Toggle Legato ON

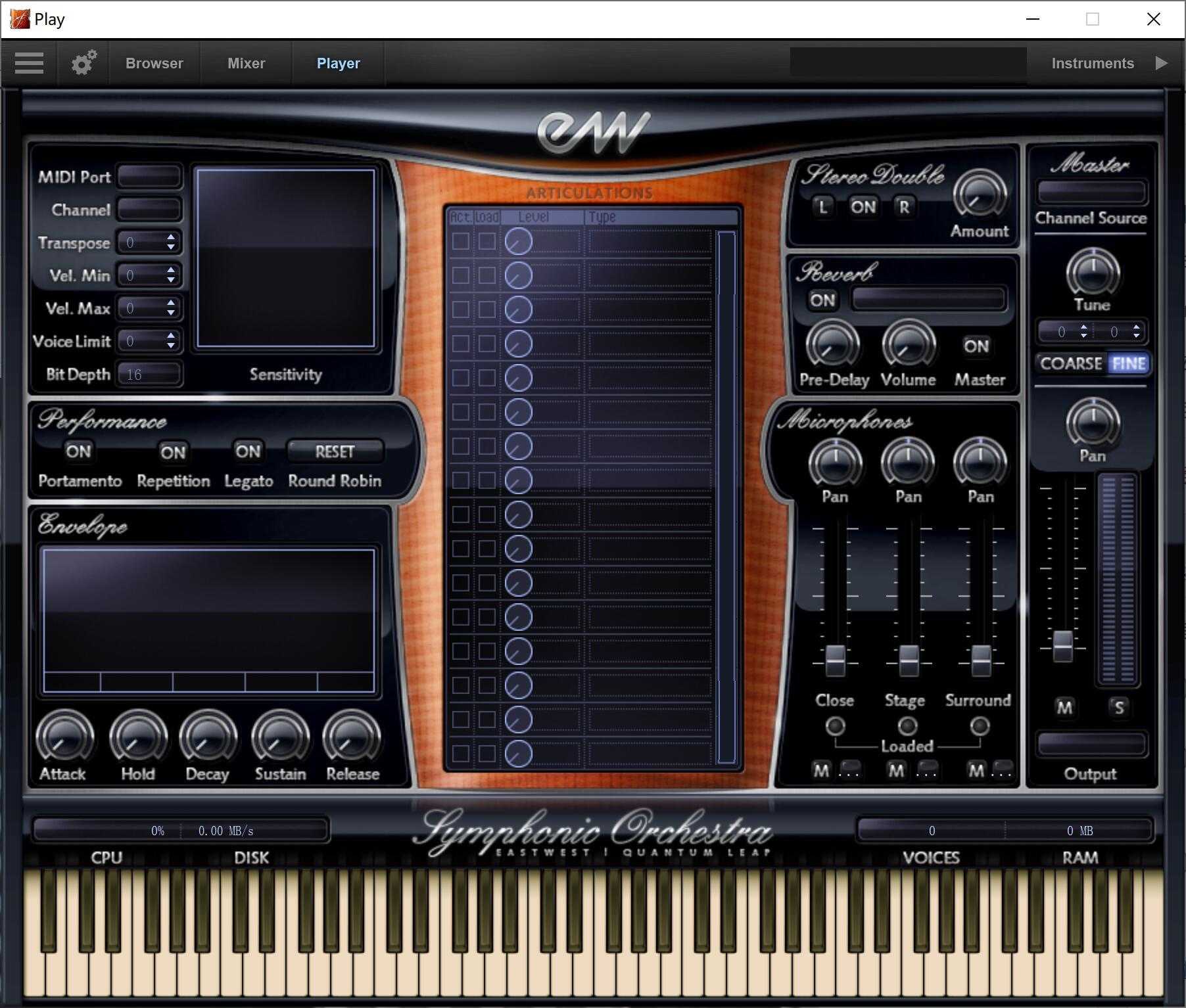tap(248, 451)
